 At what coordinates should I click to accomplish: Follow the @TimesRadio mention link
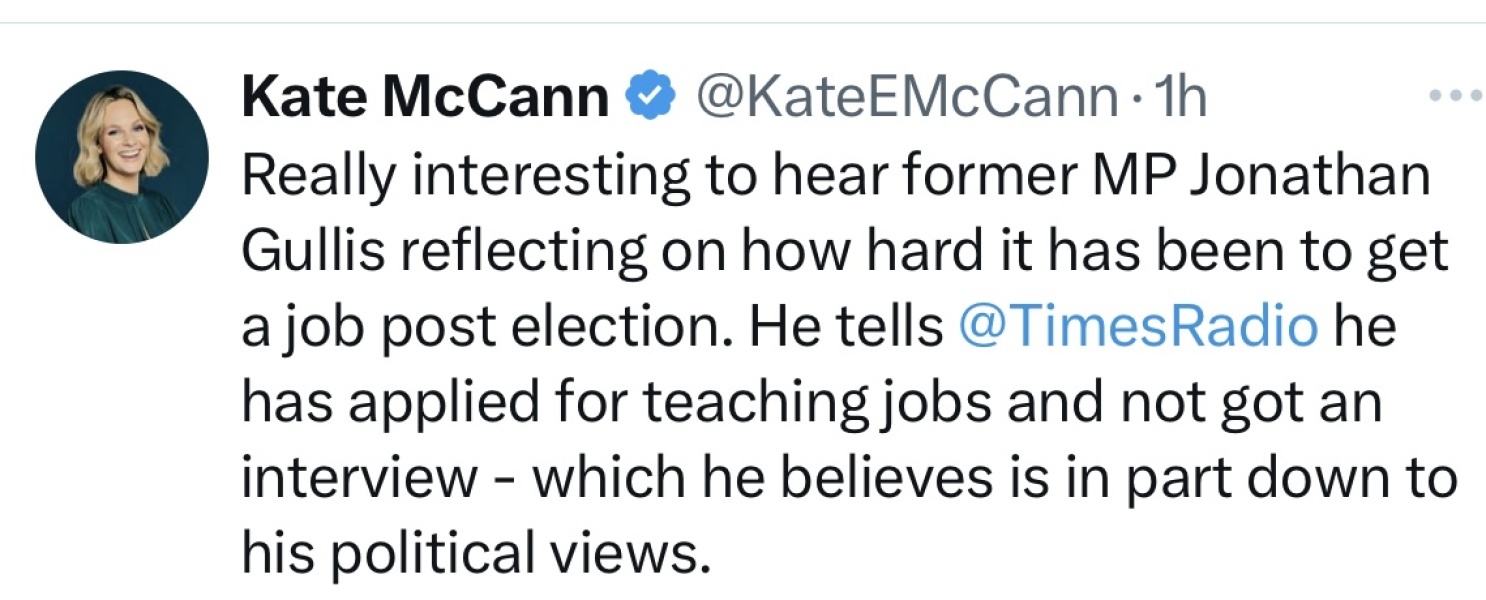click(1137, 327)
